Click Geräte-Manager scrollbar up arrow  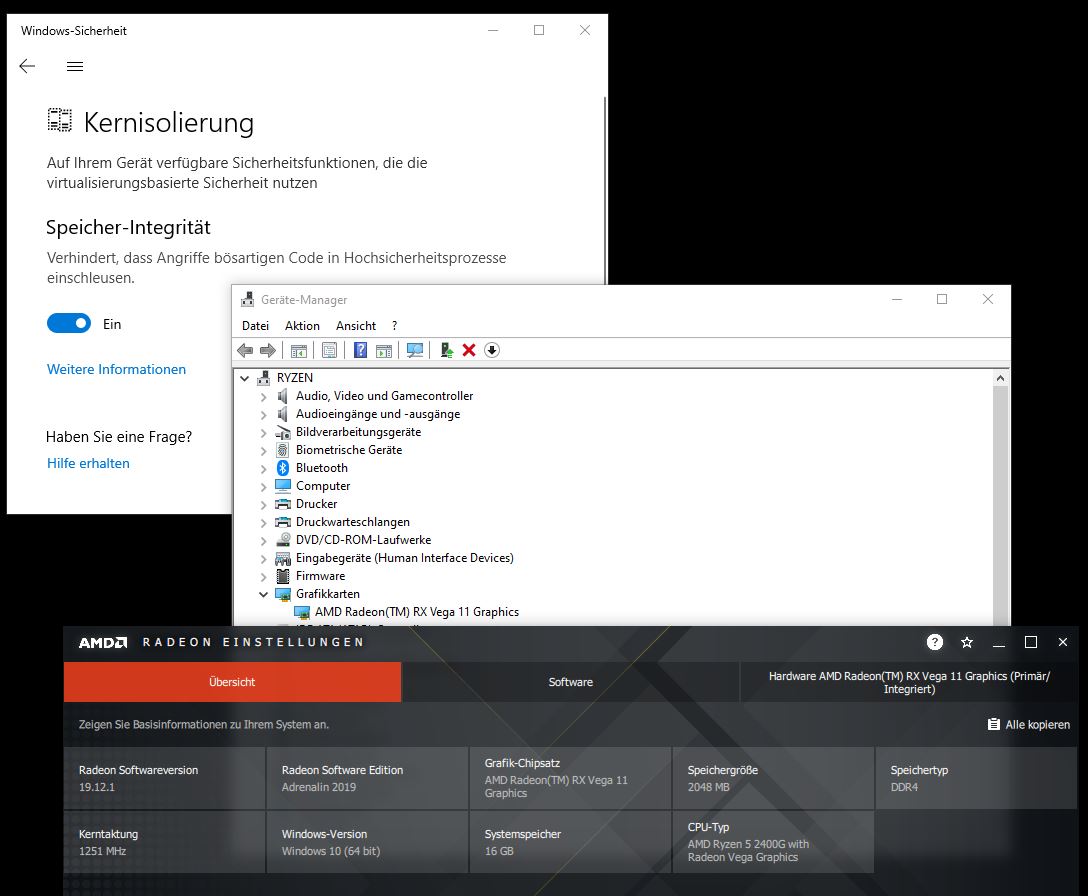point(1000,378)
